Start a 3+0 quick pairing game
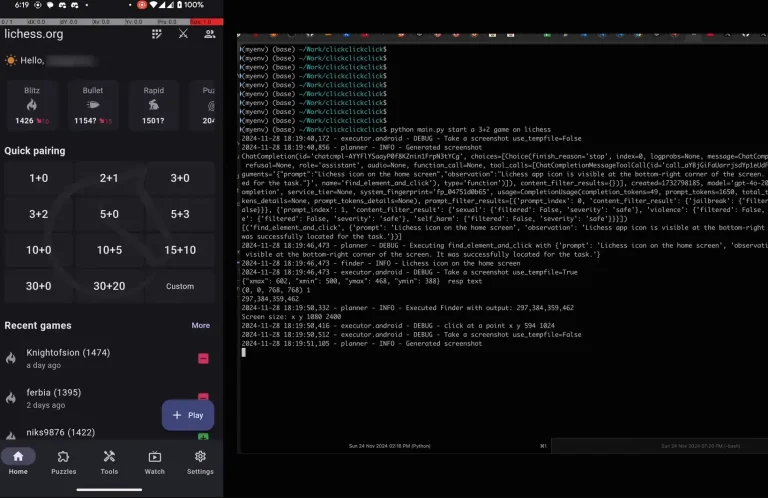768x498 pixels. [180, 178]
